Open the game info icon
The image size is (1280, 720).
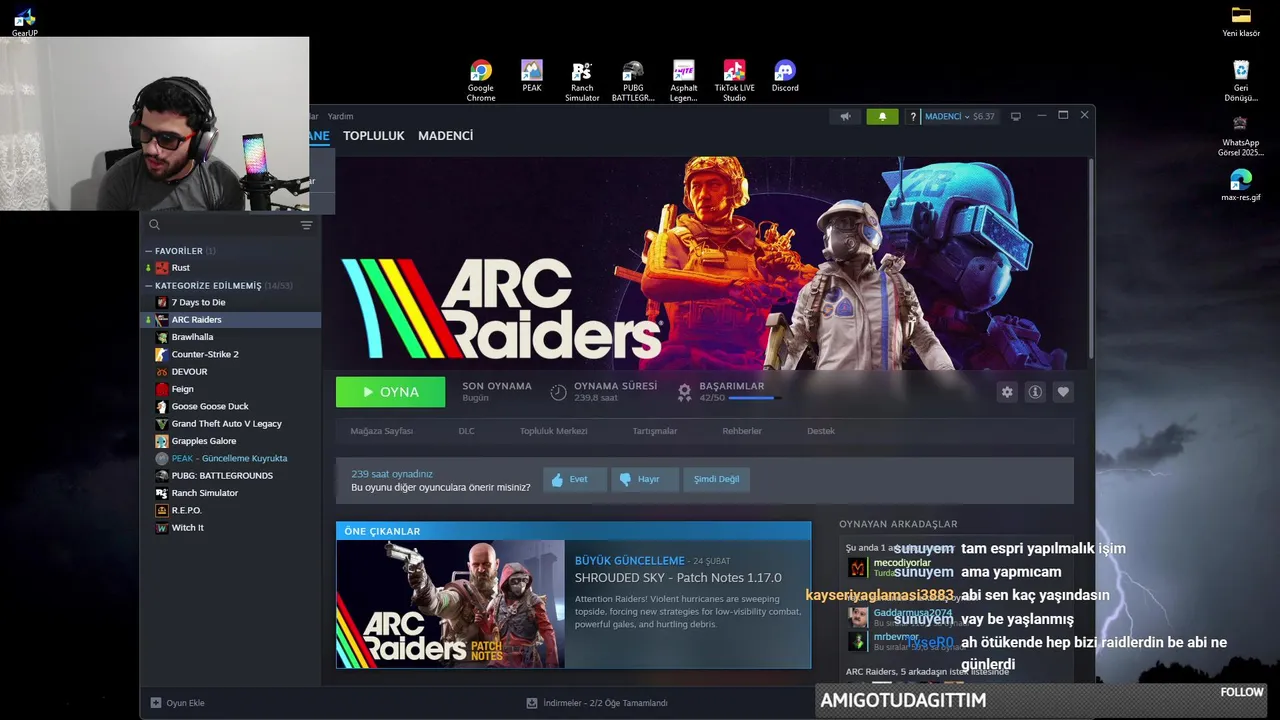click(x=1035, y=392)
